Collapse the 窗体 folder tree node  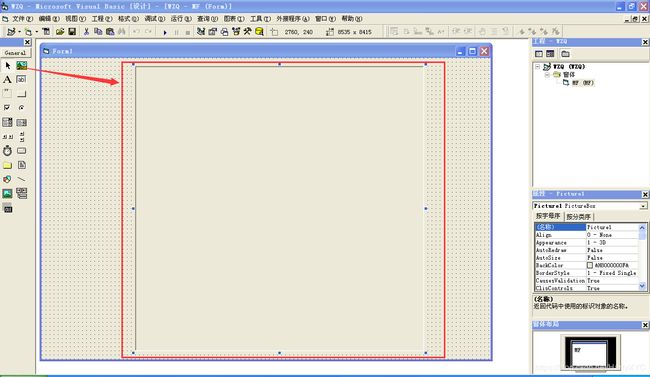[547, 75]
